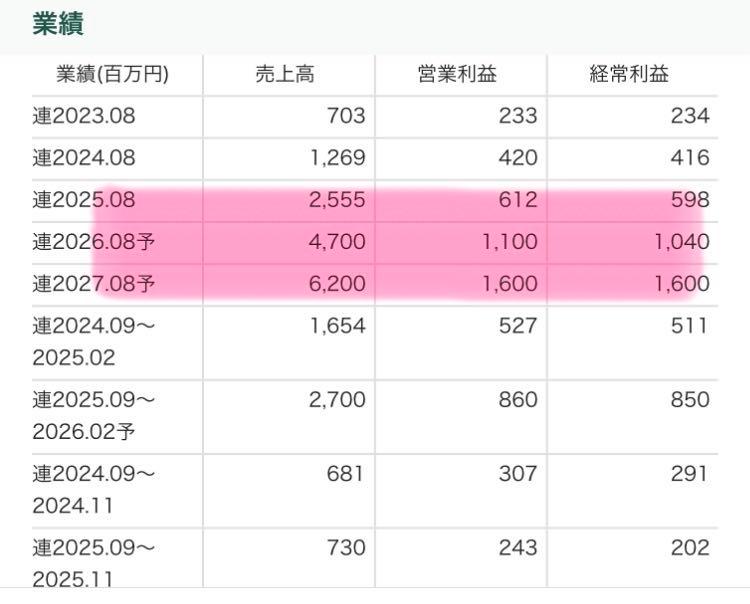750x604 pixels.
Task: Select the 経常利益 column header
Action: [628, 74]
